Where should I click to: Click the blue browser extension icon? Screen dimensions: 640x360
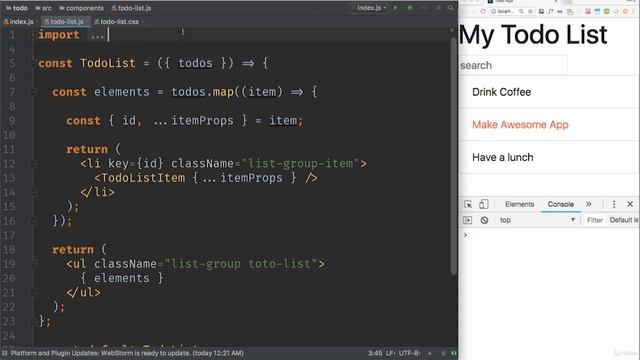[597, 11]
